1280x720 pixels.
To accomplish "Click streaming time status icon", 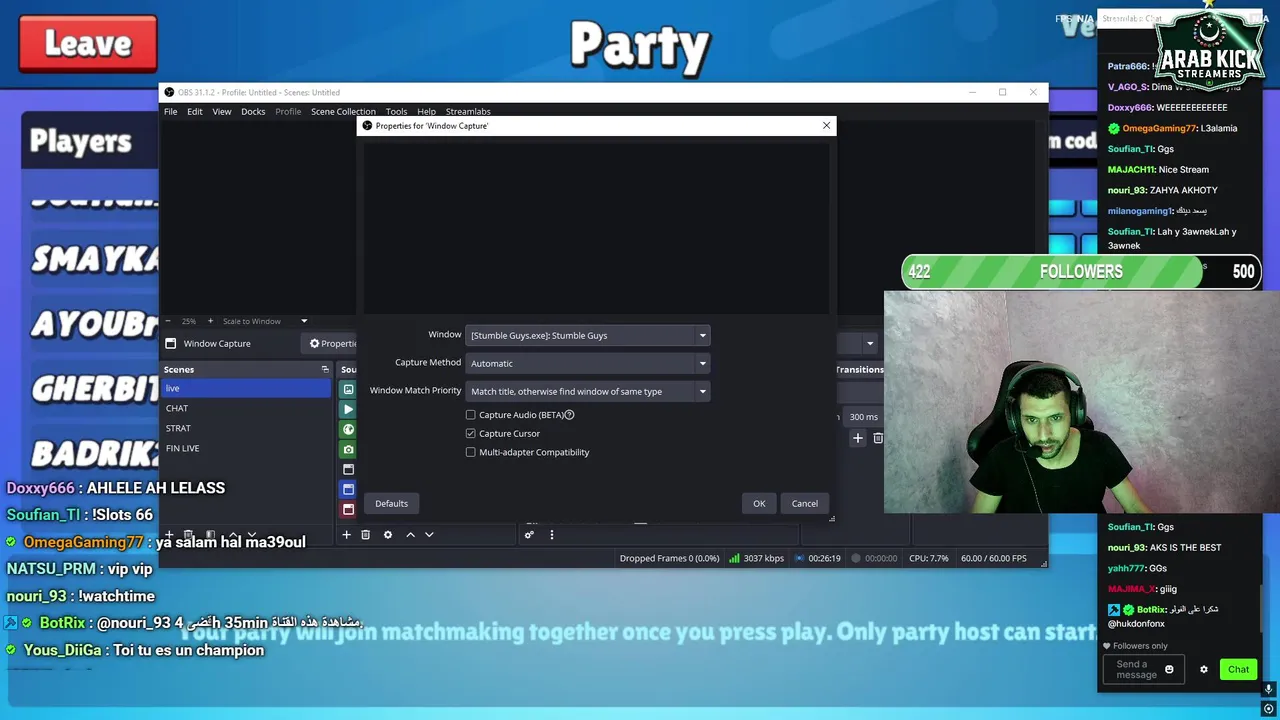I will (800, 558).
